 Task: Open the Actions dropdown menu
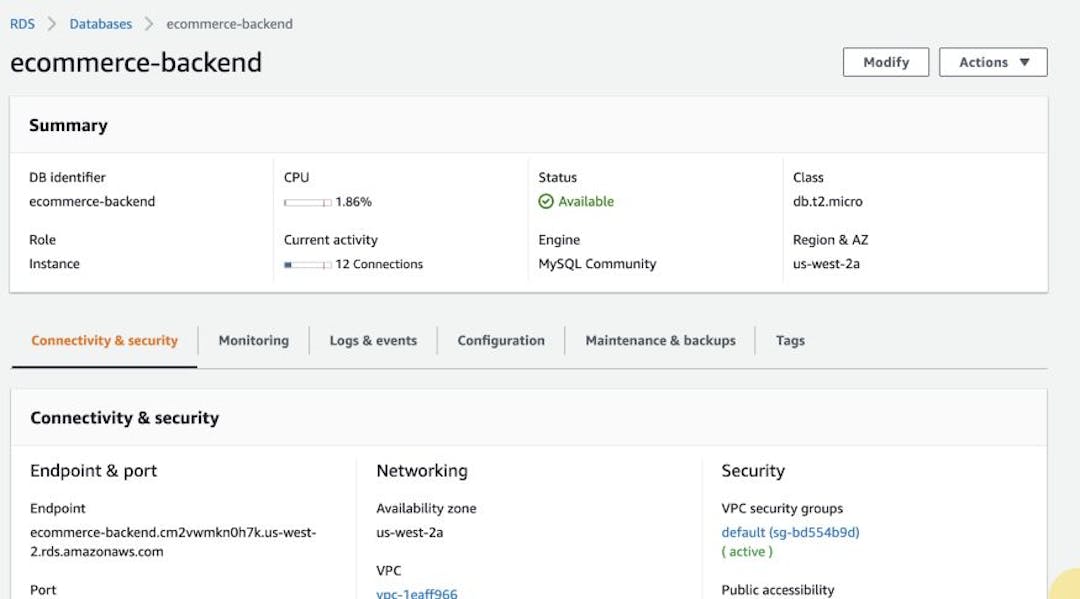coord(991,62)
